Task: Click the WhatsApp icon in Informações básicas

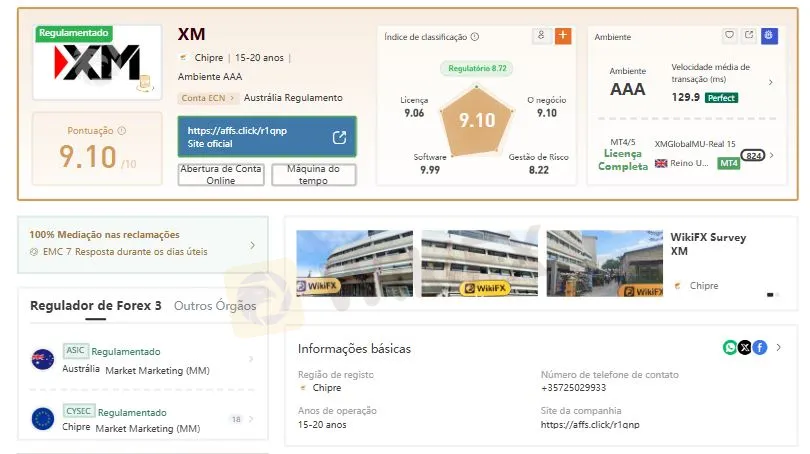Action: (730, 347)
